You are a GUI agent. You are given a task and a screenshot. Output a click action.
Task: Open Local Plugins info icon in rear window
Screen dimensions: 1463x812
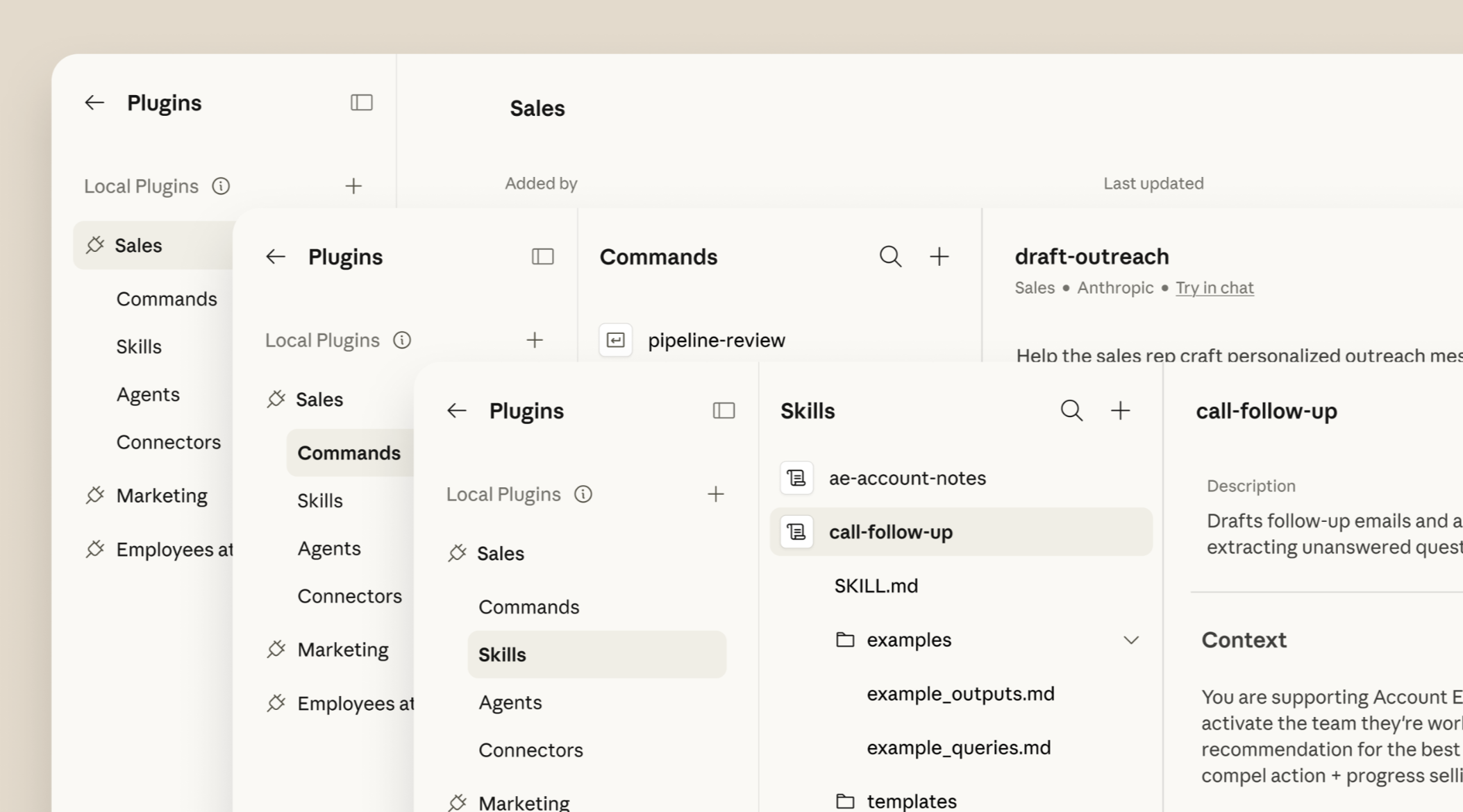click(221, 186)
